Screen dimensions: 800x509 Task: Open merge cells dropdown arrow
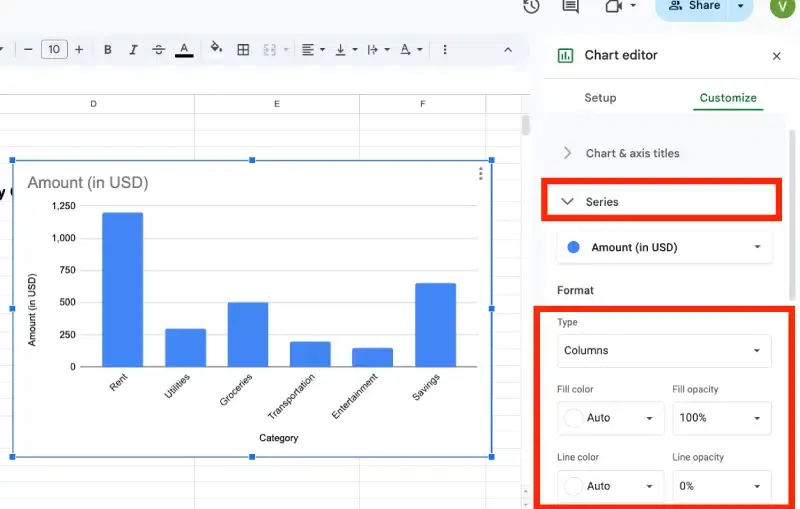pos(286,49)
